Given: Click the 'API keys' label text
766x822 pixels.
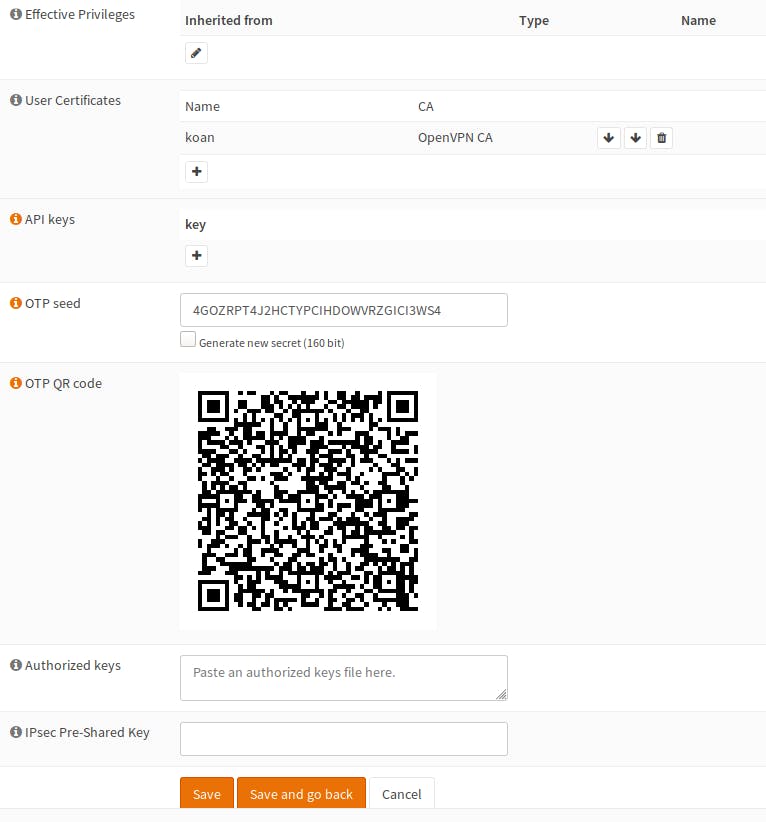Looking at the screenshot, I should (50, 220).
